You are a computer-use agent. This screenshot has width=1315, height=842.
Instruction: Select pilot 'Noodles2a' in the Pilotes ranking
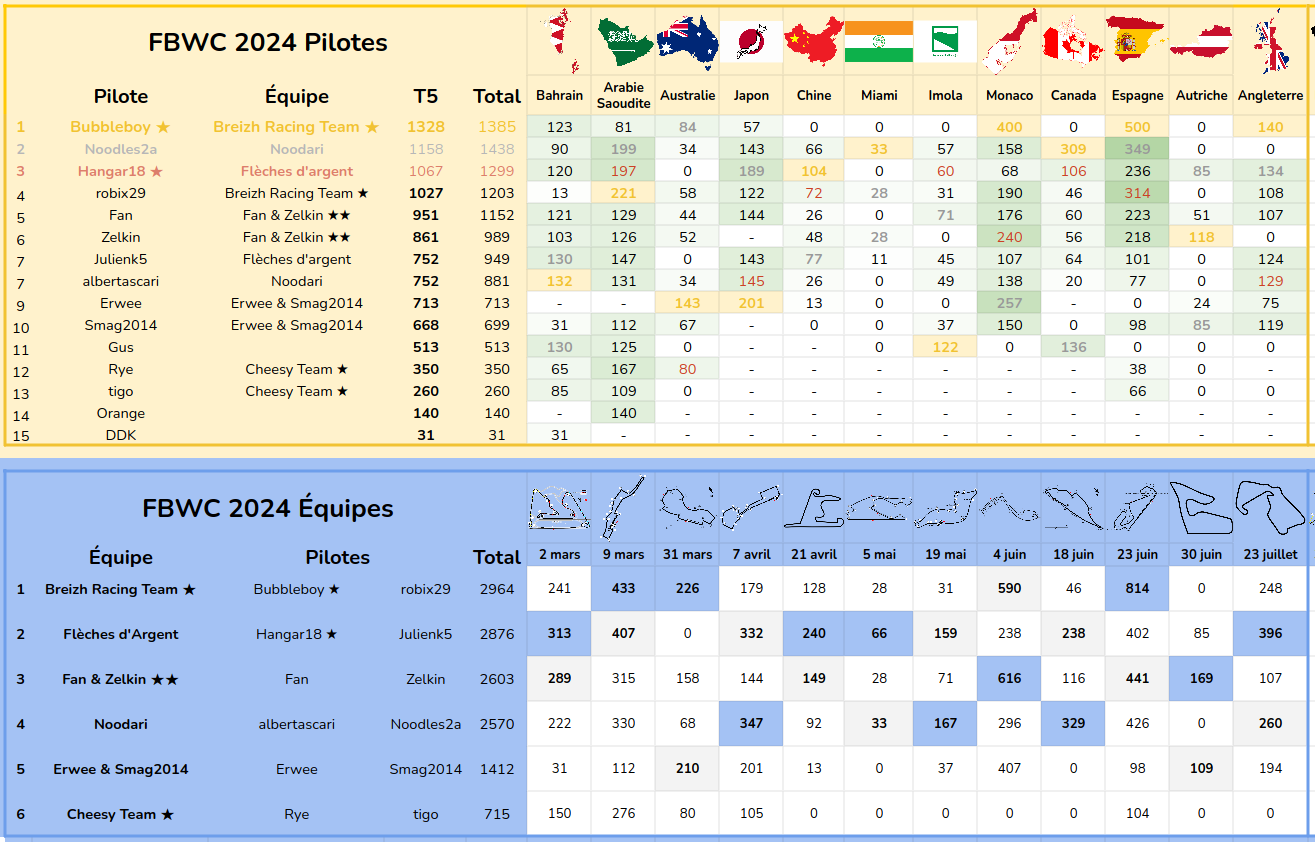point(120,149)
